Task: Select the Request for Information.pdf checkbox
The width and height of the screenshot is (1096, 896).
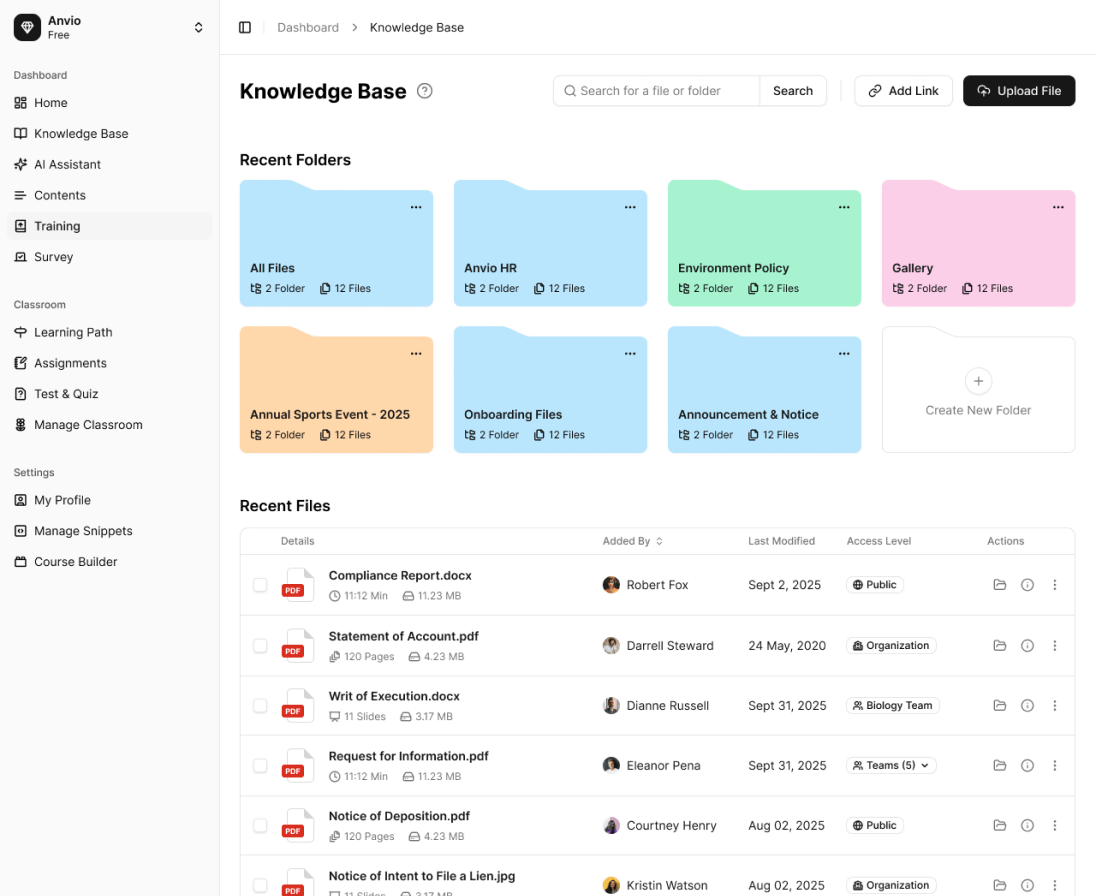Action: pos(260,766)
